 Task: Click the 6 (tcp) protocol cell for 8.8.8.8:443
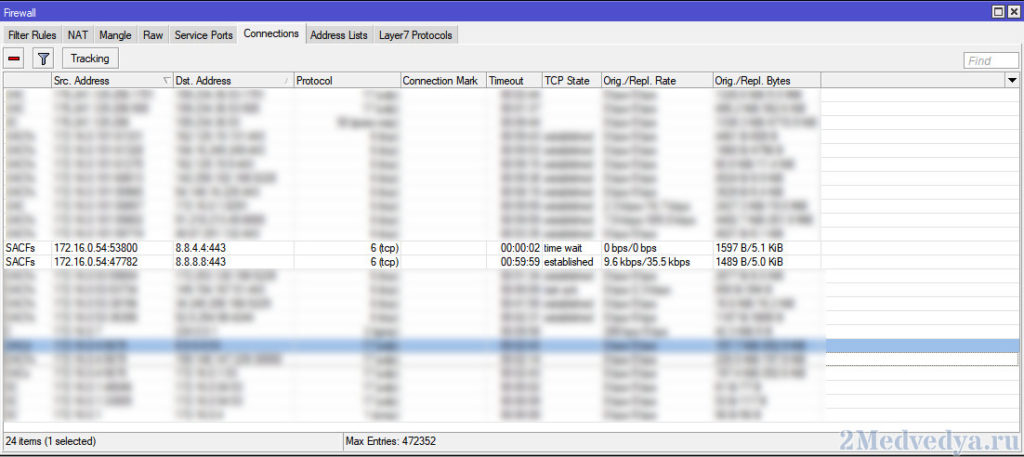point(384,262)
